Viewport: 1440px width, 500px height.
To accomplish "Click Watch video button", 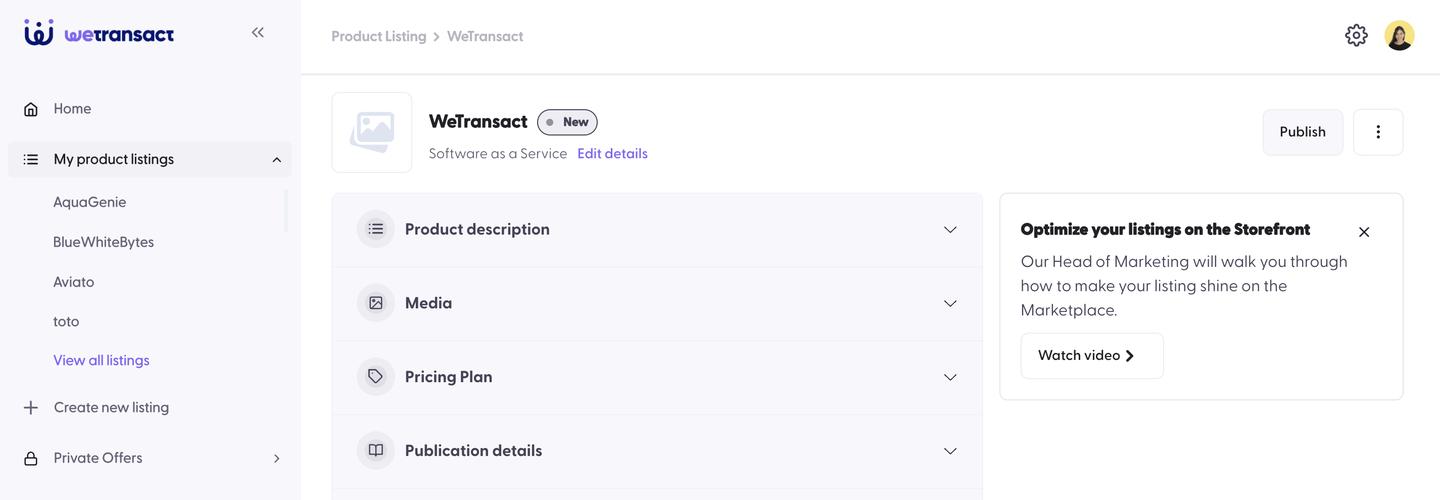I will tap(1091, 356).
